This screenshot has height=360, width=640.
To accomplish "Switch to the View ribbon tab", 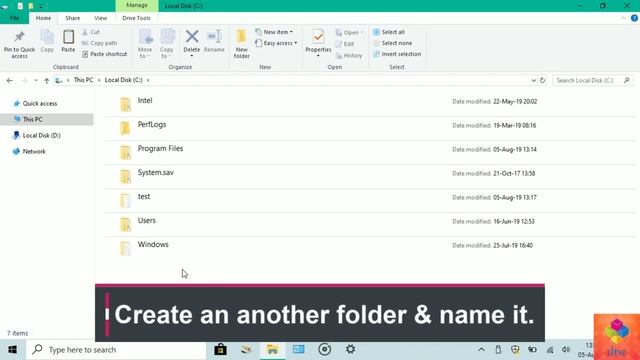I will tap(100, 18).
